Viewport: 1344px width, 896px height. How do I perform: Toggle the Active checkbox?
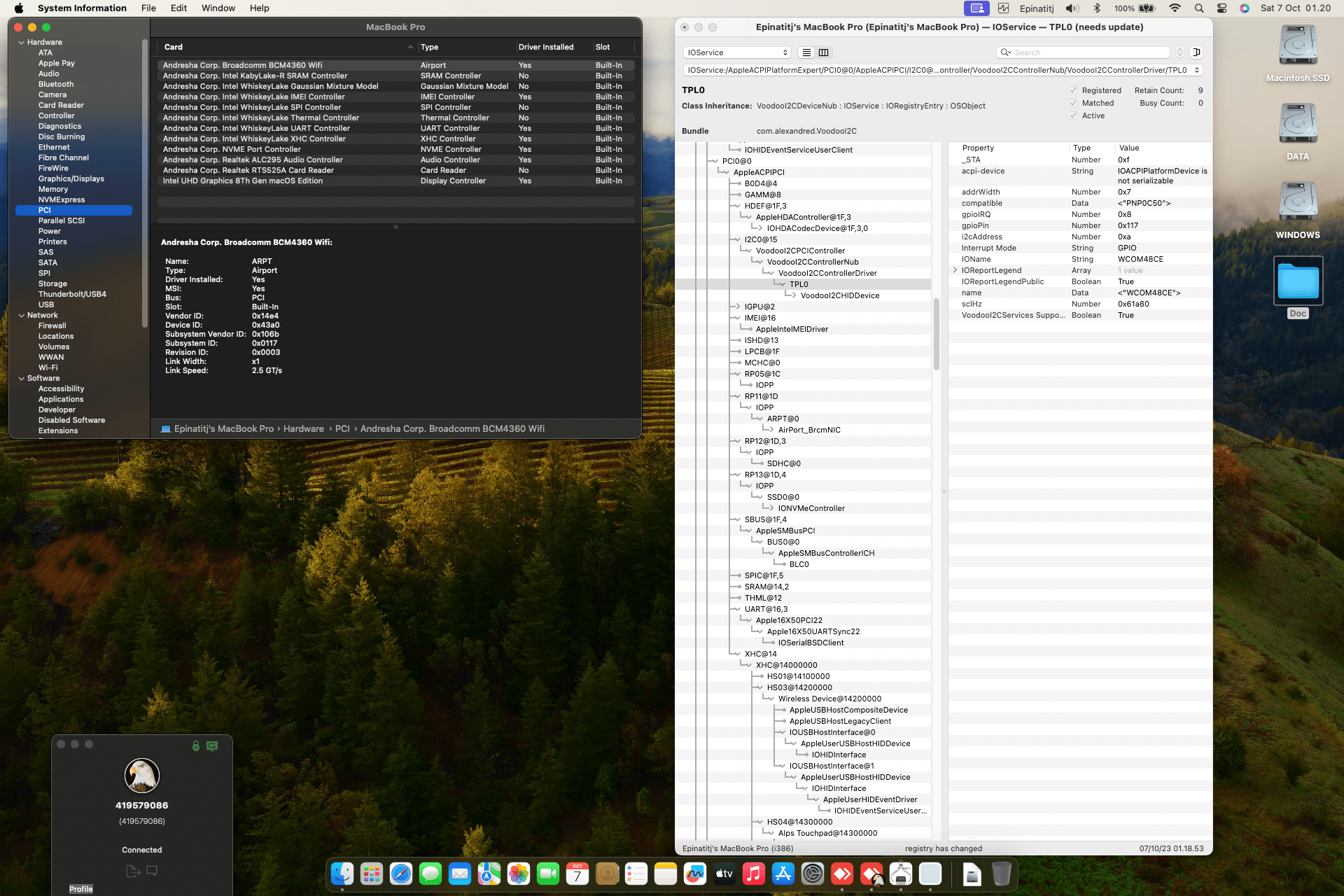click(1073, 115)
